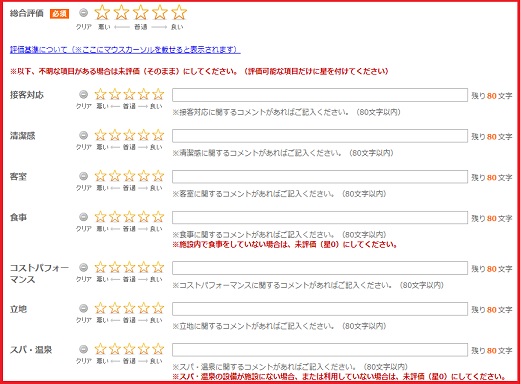Image resolution: width=521 pixels, height=384 pixels.
Task: Click the 必須 required badge
Action: click(59, 14)
